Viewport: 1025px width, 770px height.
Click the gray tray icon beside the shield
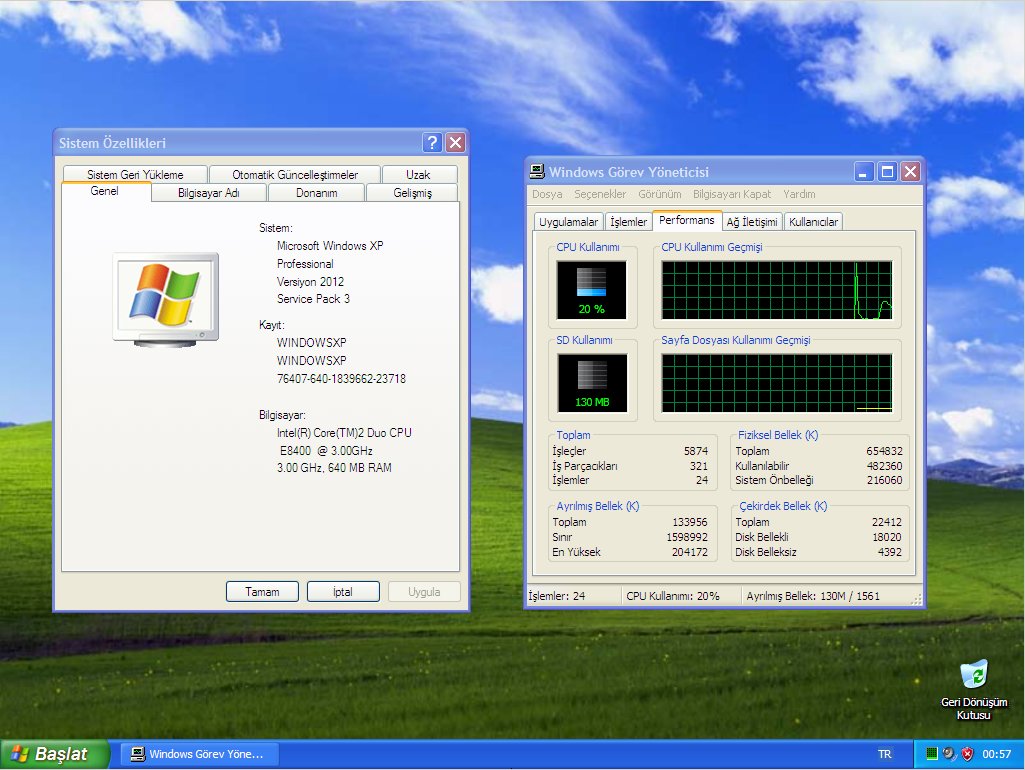949,754
